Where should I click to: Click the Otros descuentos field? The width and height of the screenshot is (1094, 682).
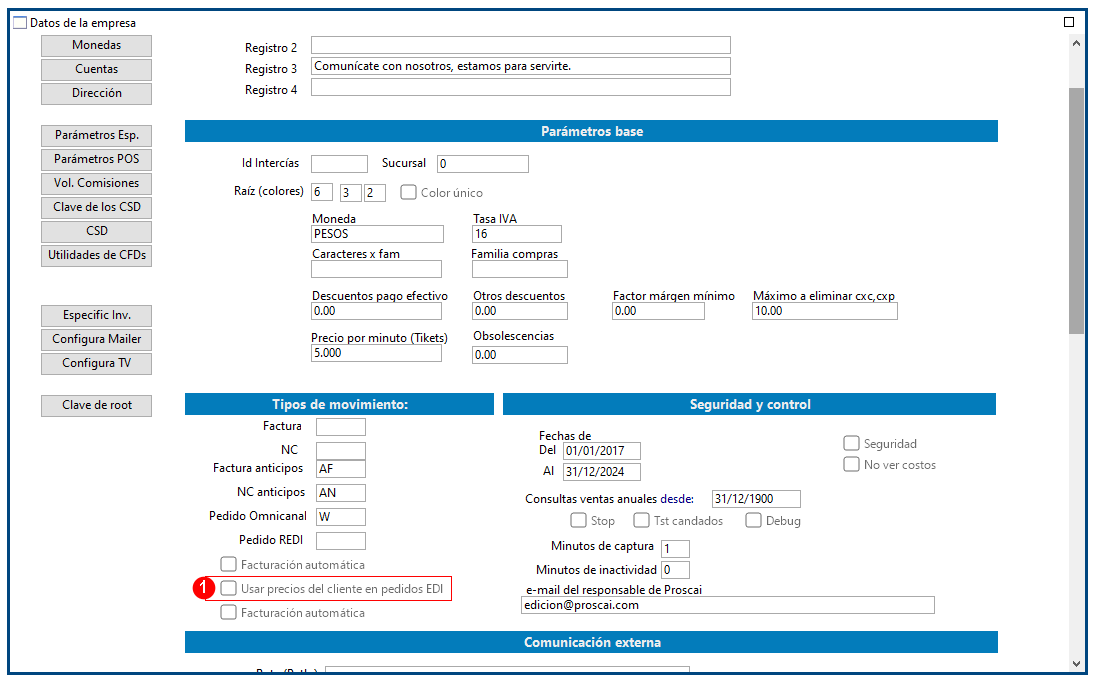click(520, 311)
